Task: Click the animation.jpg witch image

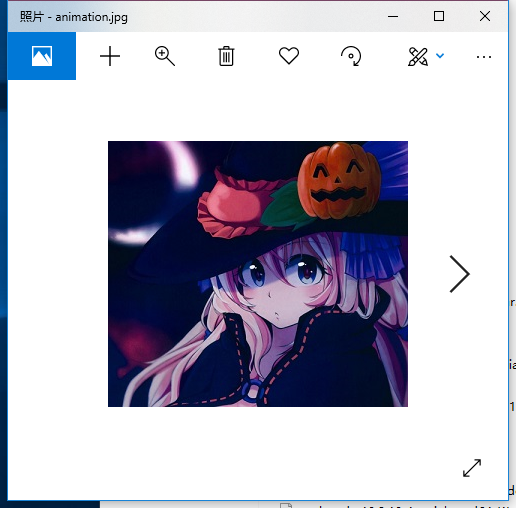Action: [x=258, y=274]
